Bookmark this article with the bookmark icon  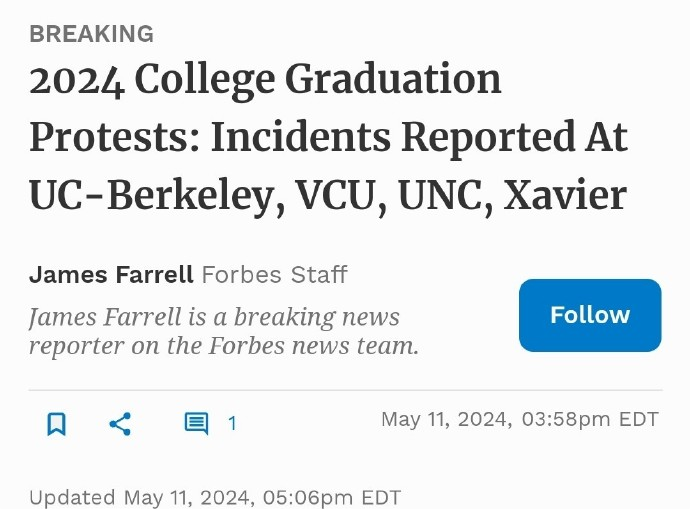(56, 424)
